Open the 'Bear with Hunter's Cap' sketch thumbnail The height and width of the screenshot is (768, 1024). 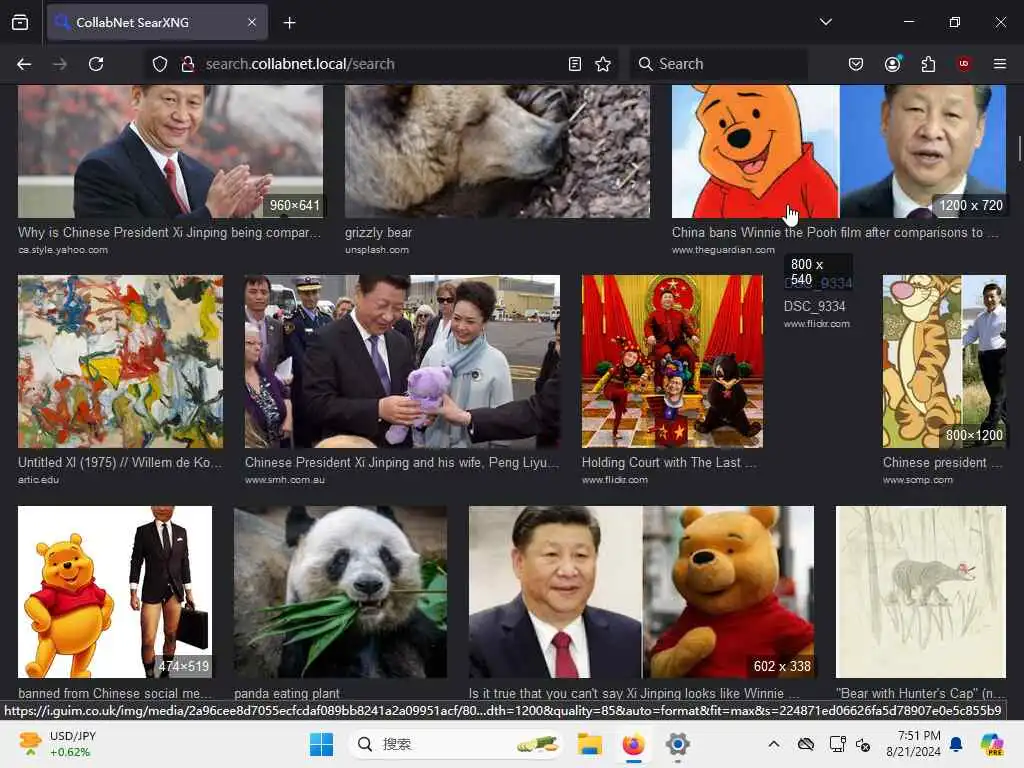(x=921, y=592)
